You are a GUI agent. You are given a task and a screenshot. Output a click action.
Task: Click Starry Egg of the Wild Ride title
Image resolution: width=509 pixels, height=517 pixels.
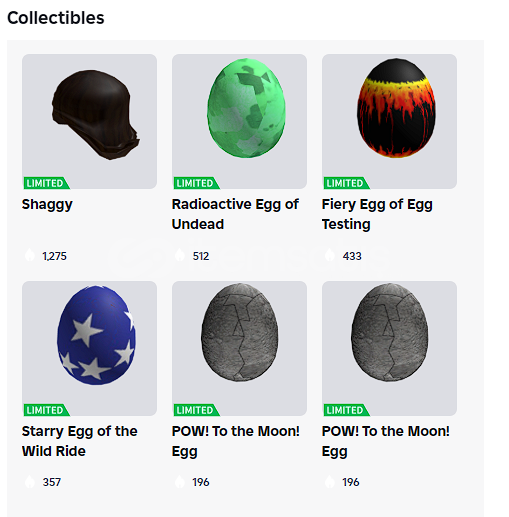point(79,441)
